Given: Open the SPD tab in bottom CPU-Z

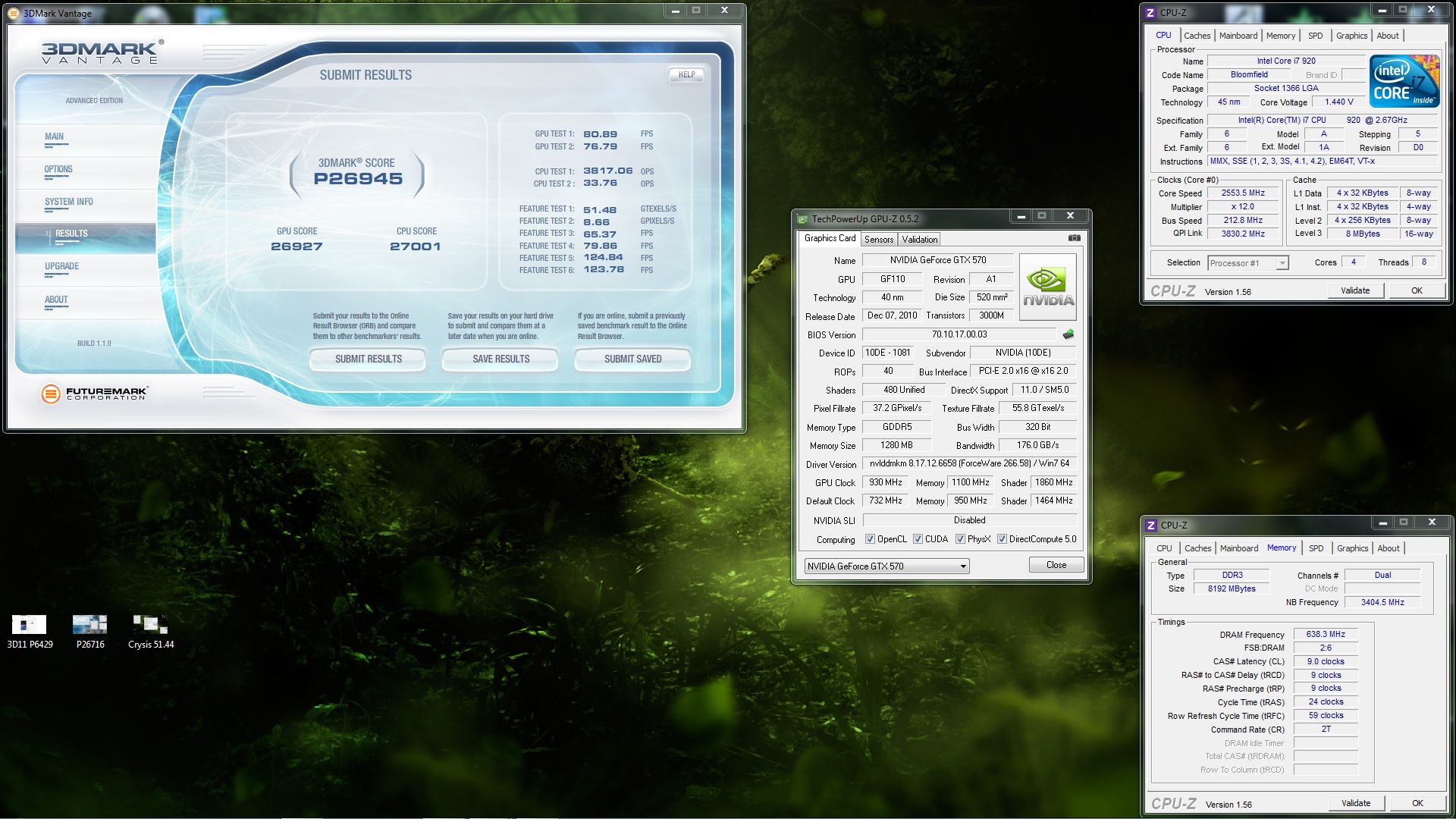Looking at the screenshot, I should pos(1316,548).
